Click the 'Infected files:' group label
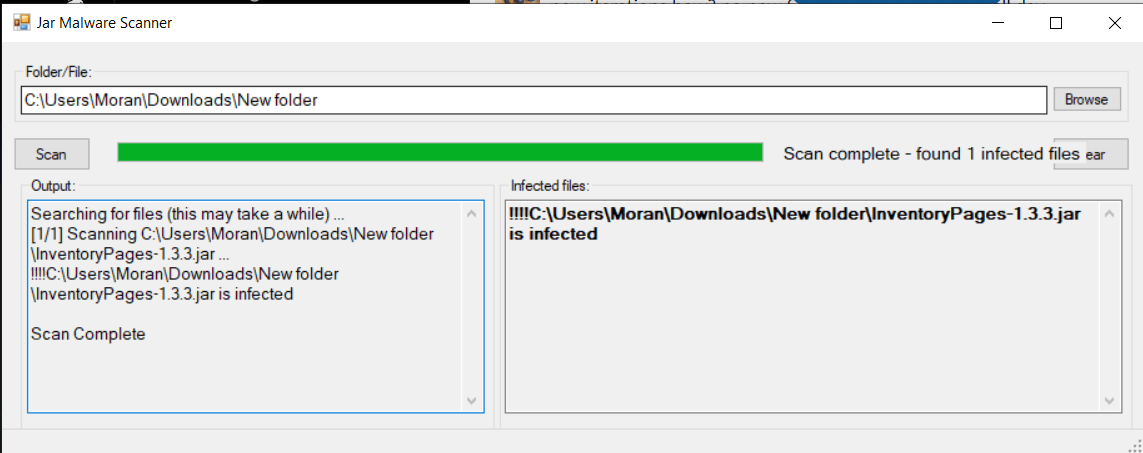1143x453 pixels. pyautogui.click(x=550, y=186)
